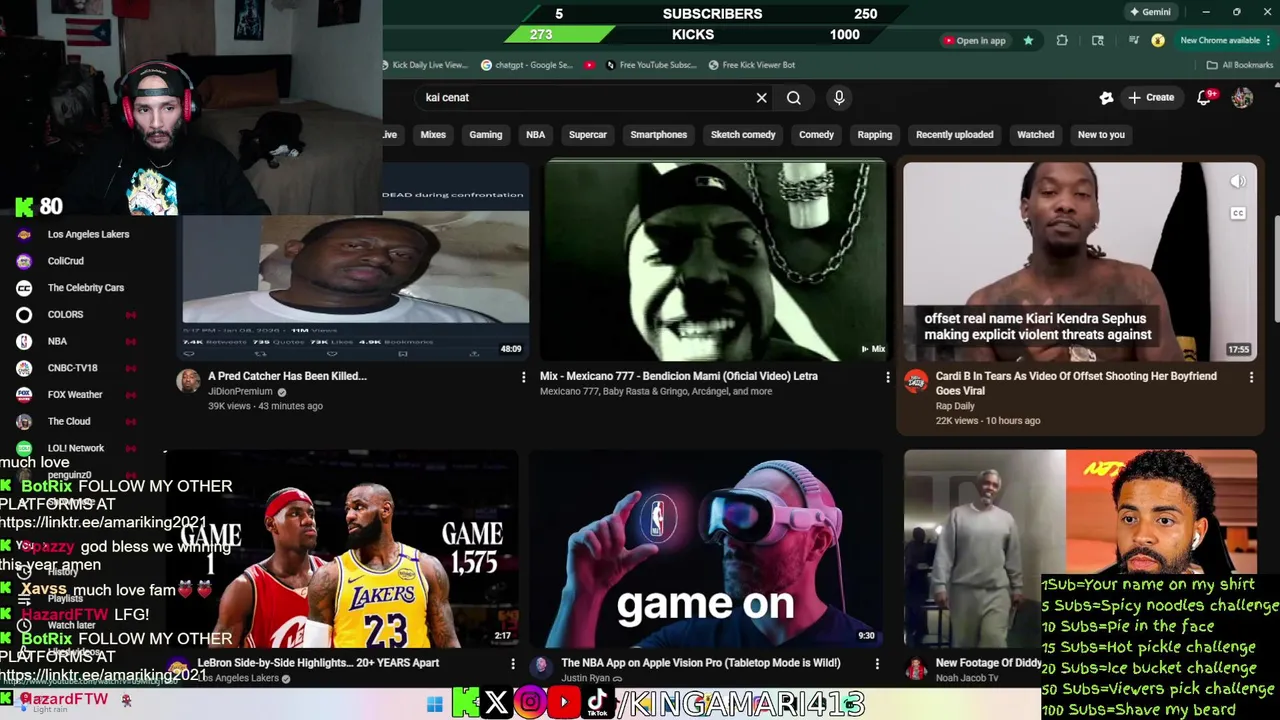1280x720 pixels.
Task: Click New Chrome available update button
Action: (1226, 40)
